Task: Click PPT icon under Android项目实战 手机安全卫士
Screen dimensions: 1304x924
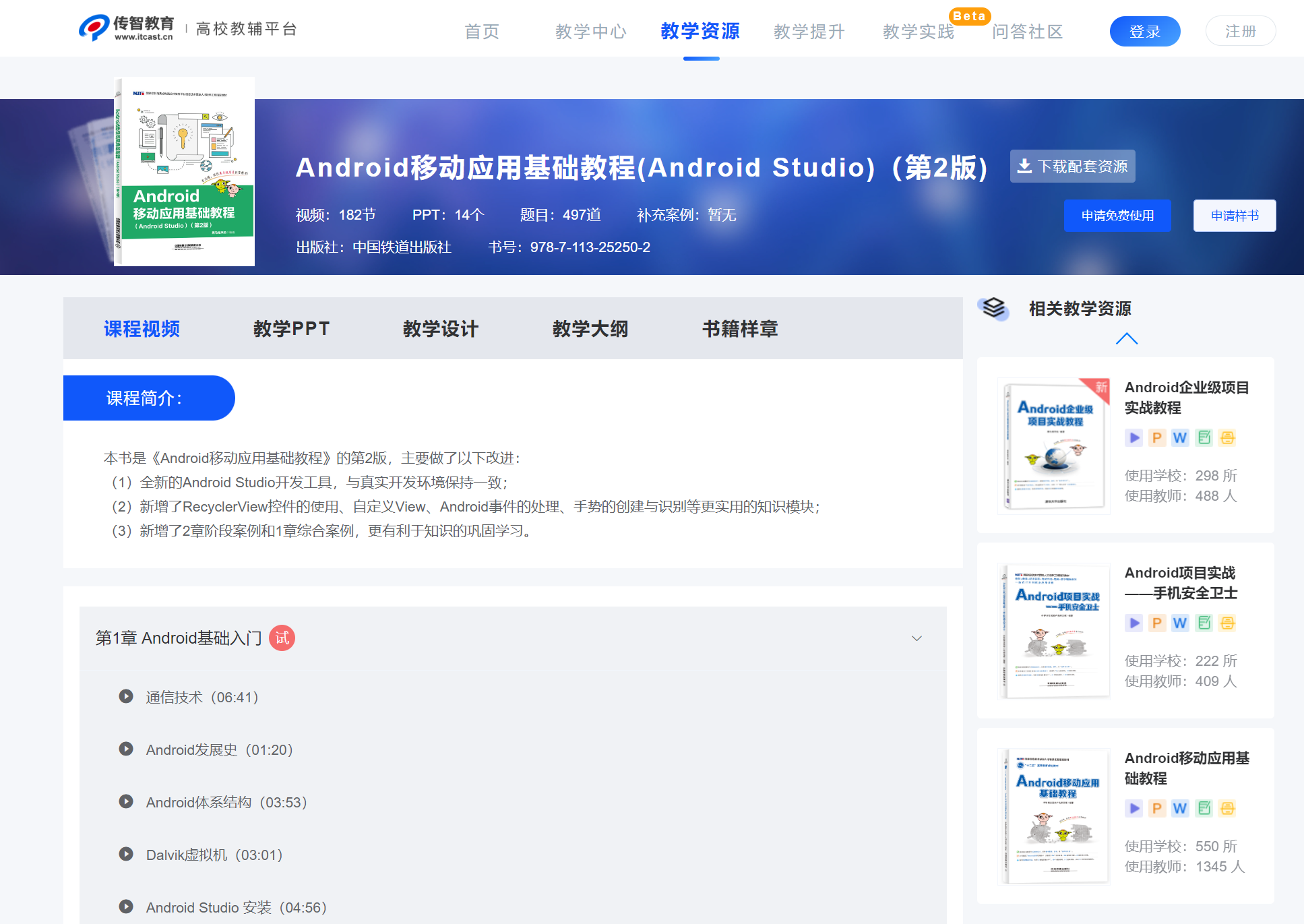Action: (x=1157, y=623)
